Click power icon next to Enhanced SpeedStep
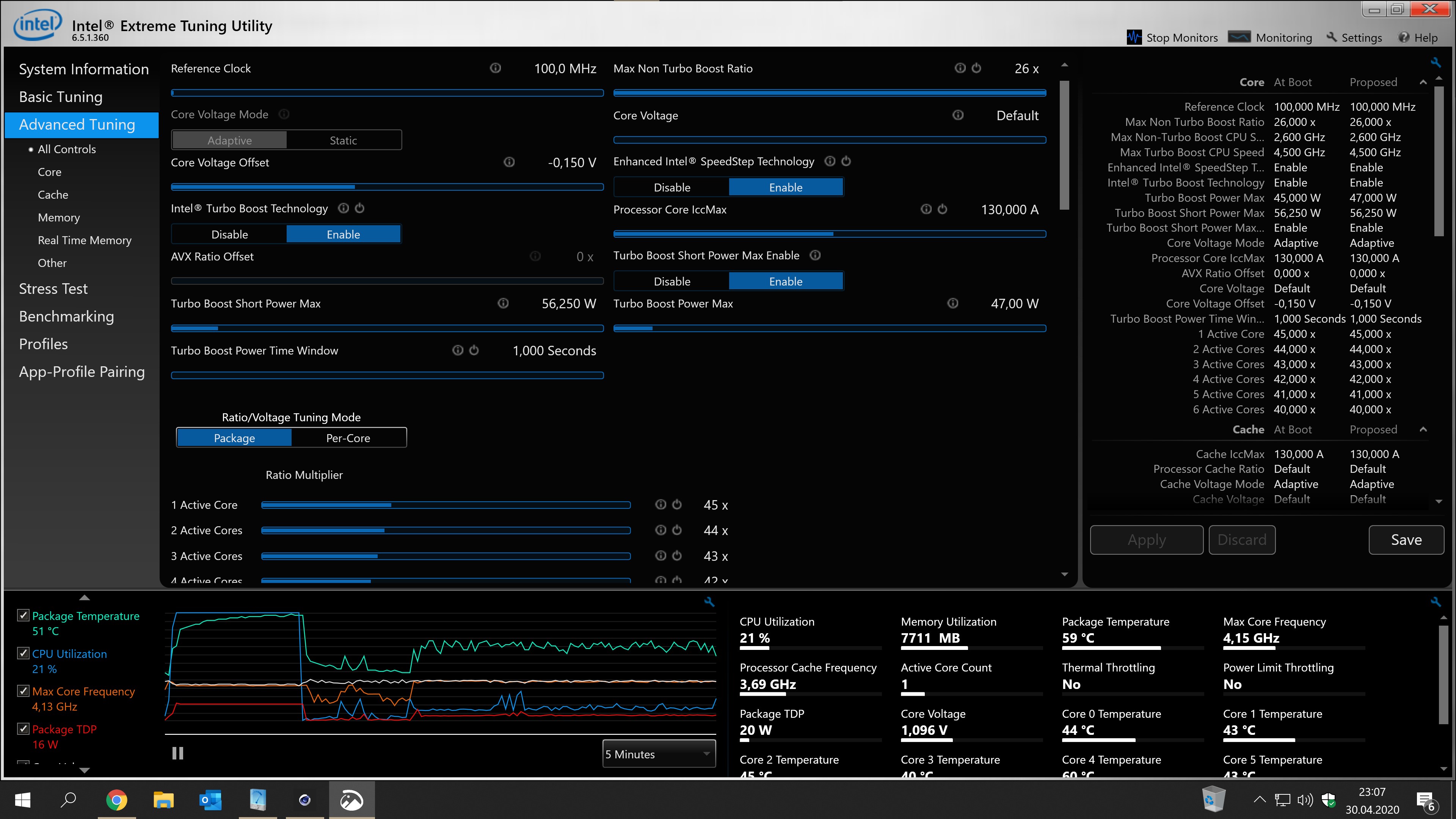The image size is (1456, 819). [x=846, y=161]
